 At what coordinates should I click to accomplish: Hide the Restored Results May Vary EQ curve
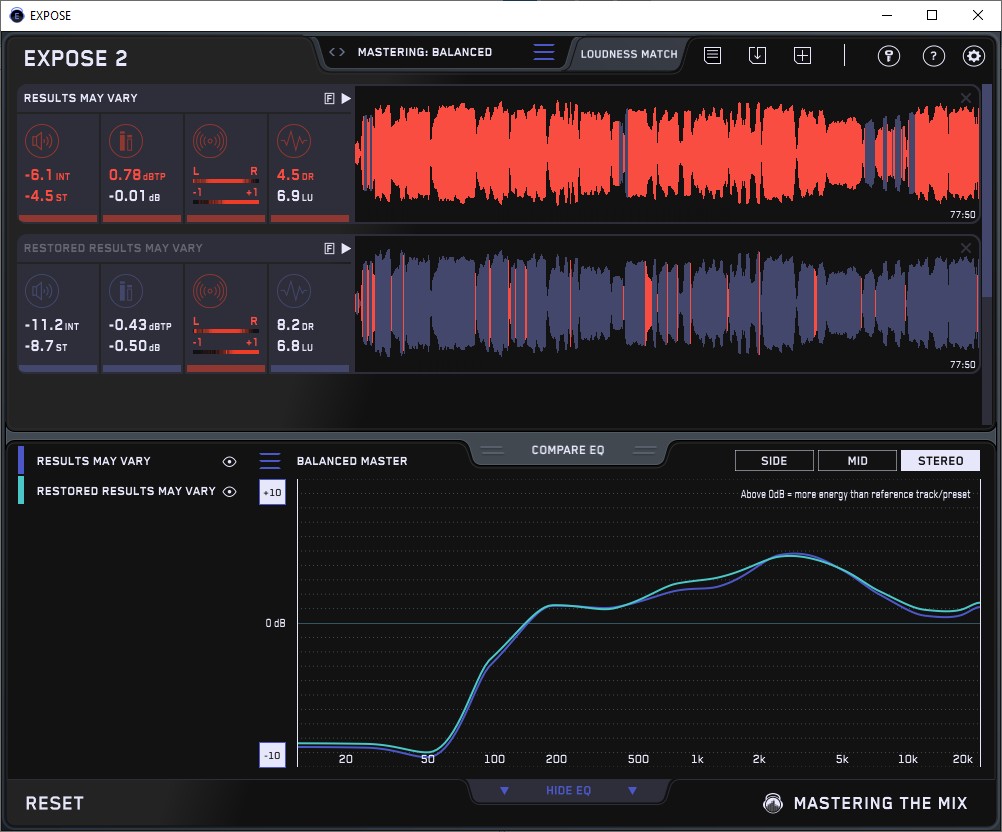pos(229,491)
